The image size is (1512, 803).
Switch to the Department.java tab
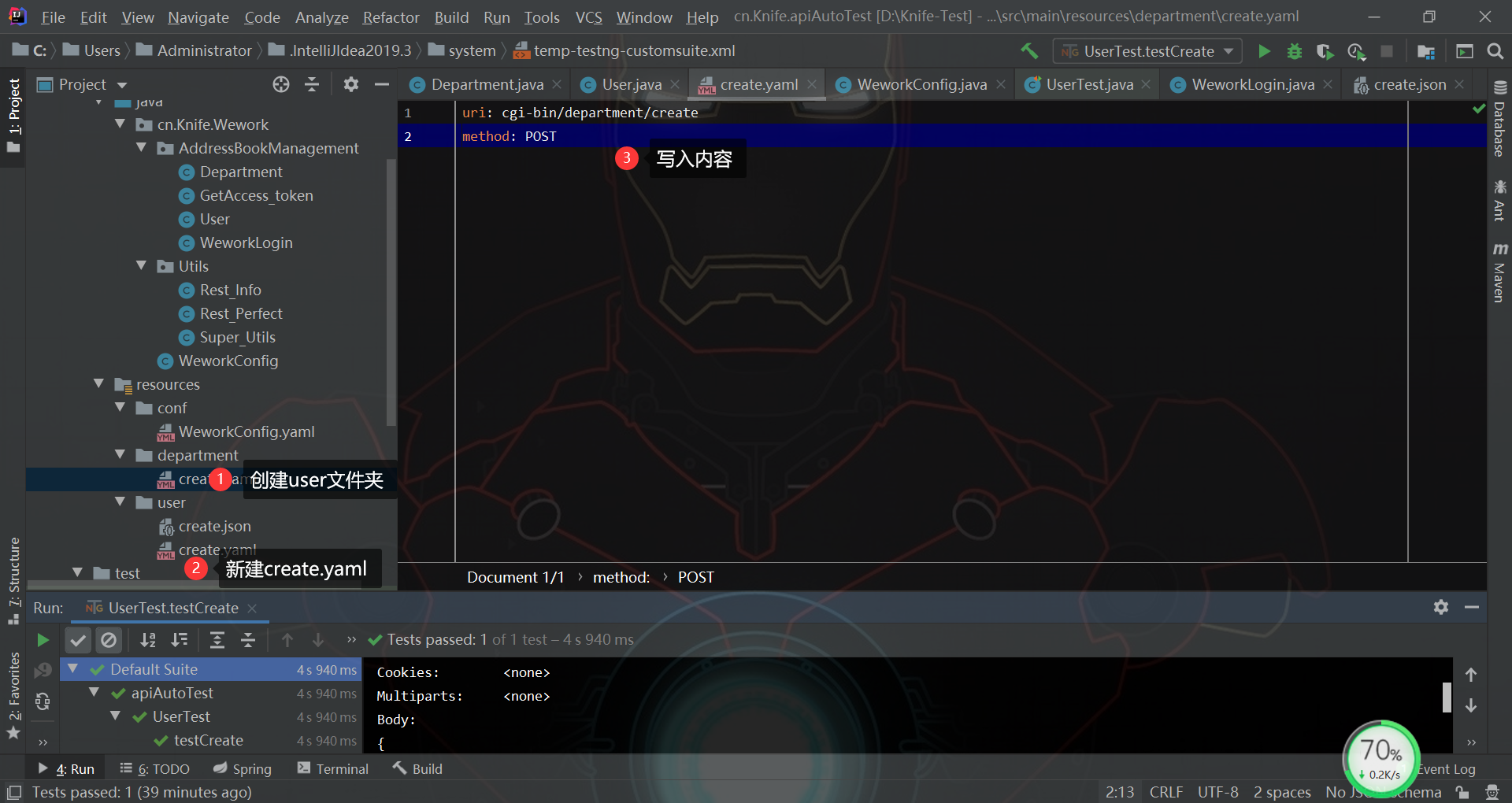tap(485, 84)
